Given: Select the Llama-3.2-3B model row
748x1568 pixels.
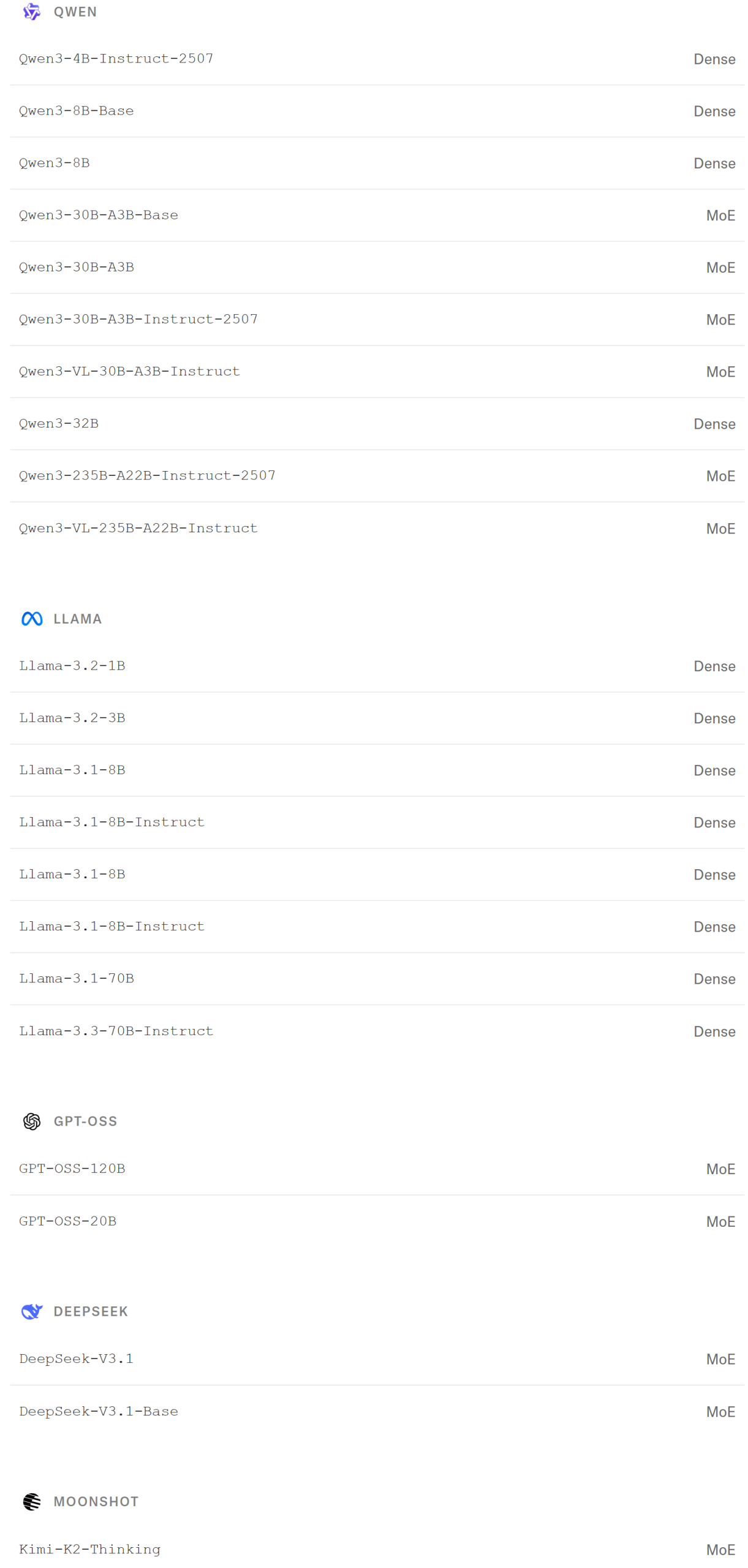Looking at the screenshot, I should point(72,718).
